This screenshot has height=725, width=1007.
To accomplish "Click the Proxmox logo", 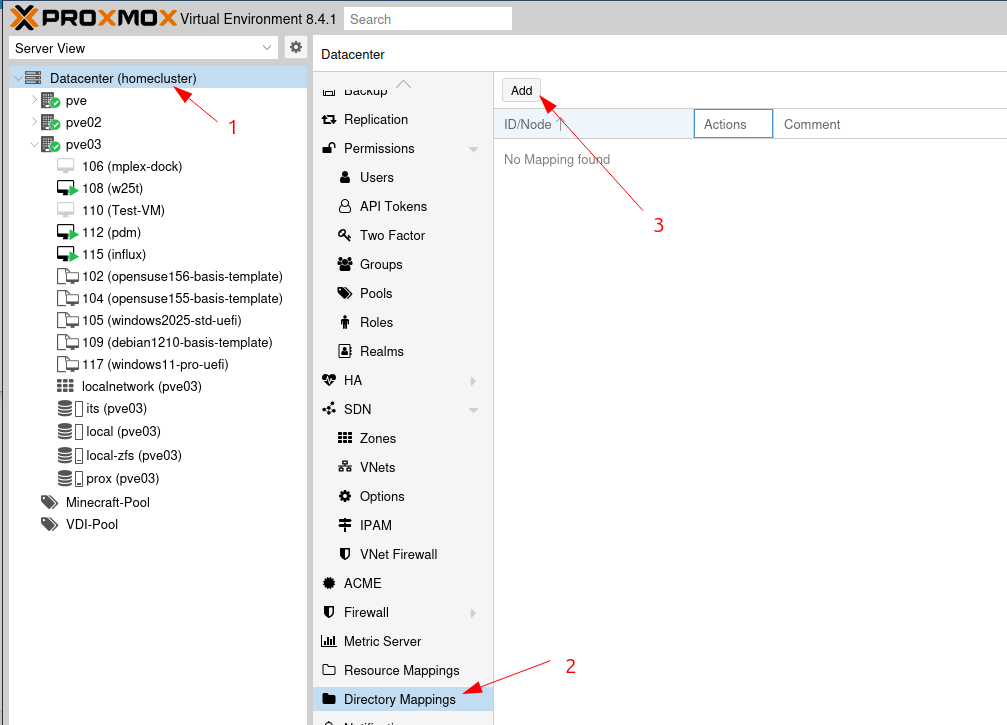I will (94, 18).
